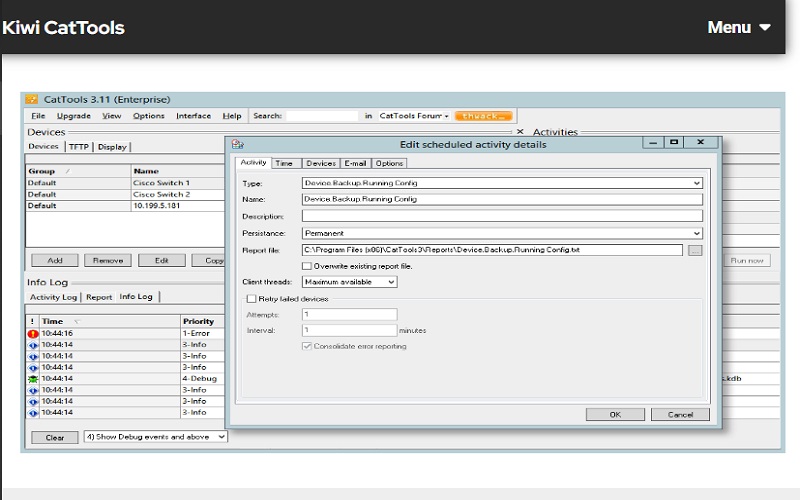The width and height of the screenshot is (800, 500).
Task: Open the Persistence dropdown
Action: click(x=696, y=233)
